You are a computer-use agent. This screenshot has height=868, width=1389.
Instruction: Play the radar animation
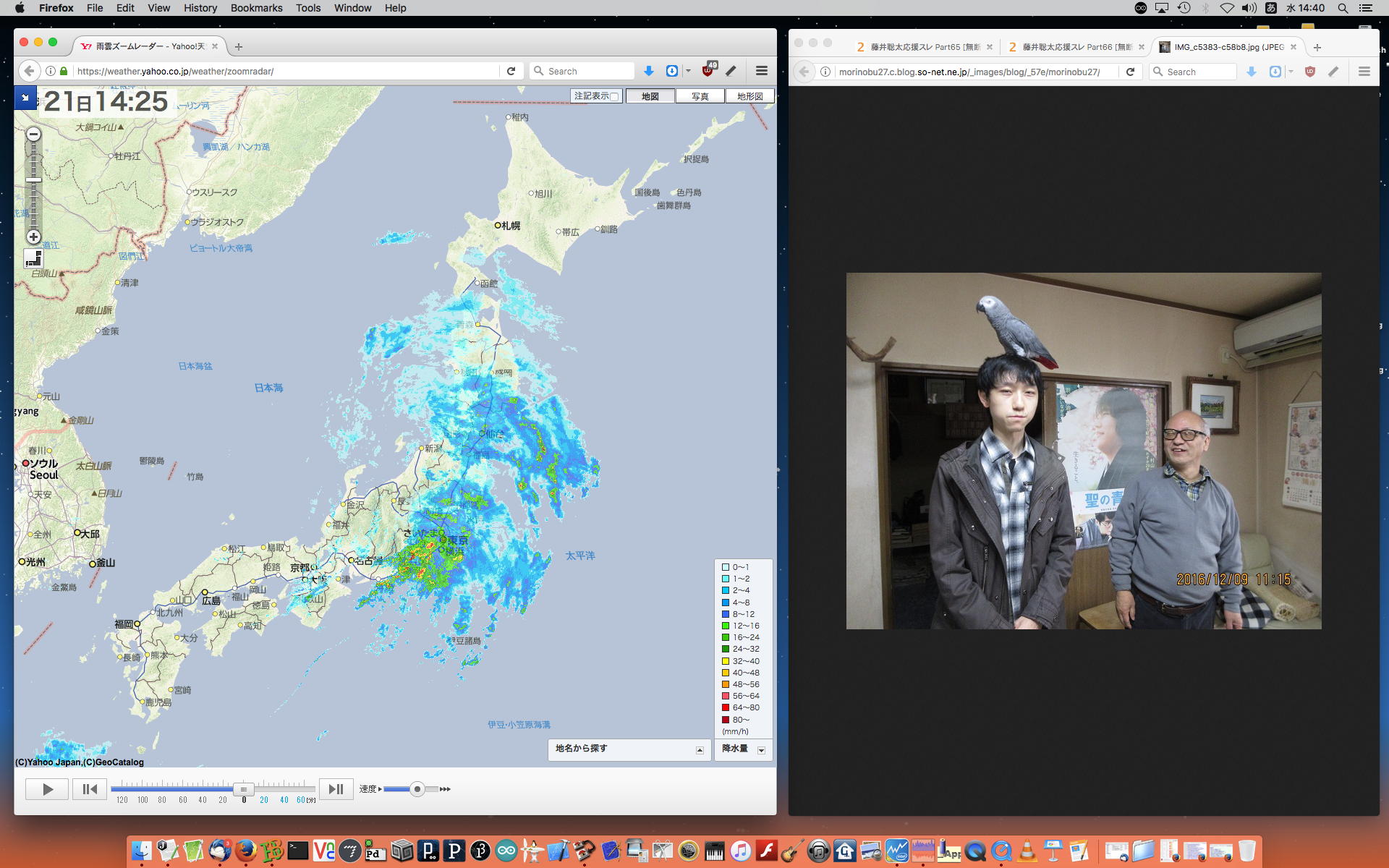point(47,789)
